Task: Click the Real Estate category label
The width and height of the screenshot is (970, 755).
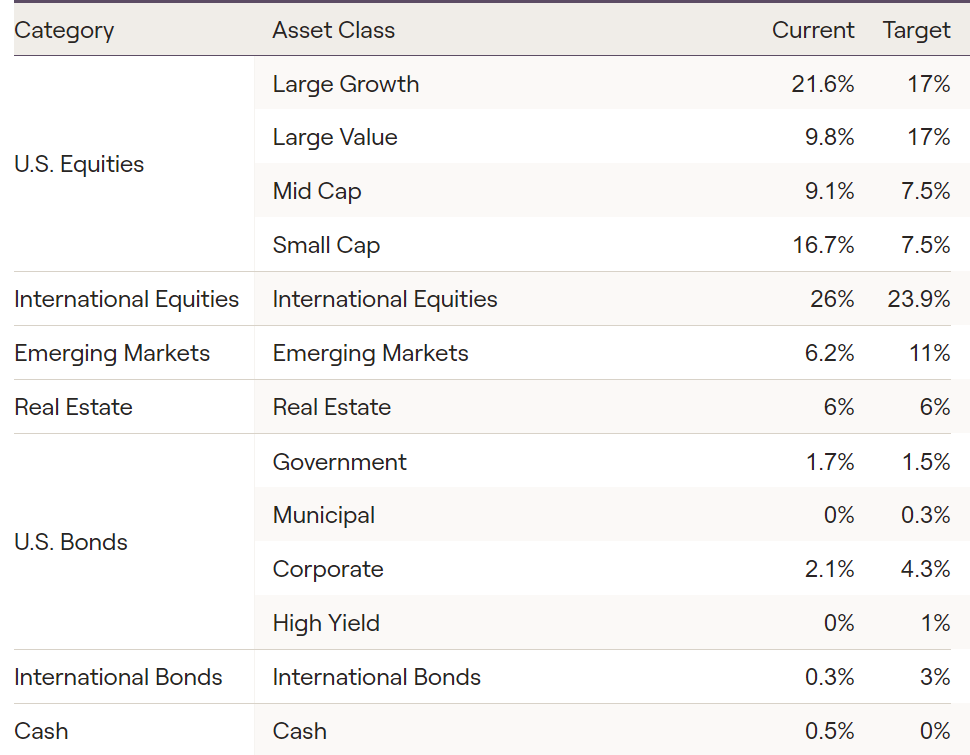Action: [x=73, y=407]
